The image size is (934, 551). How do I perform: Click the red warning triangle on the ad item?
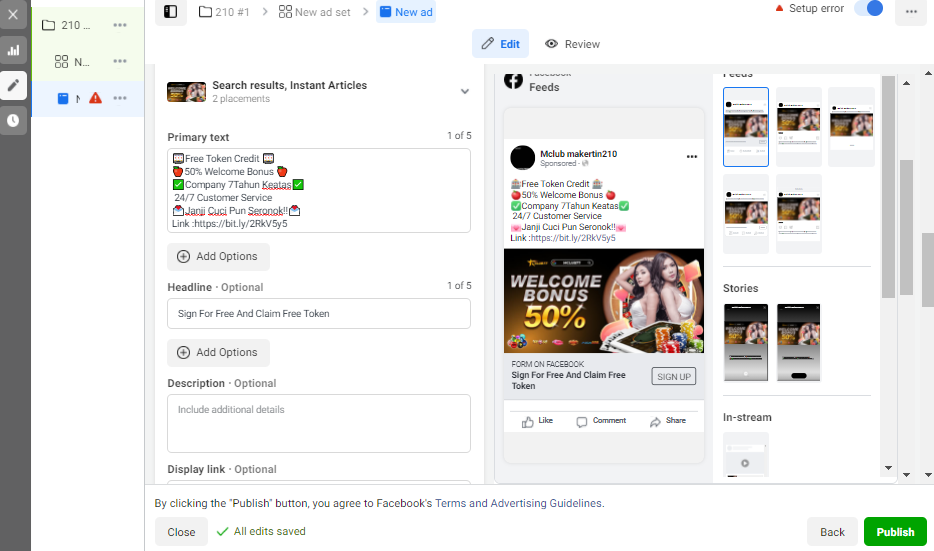(95, 98)
